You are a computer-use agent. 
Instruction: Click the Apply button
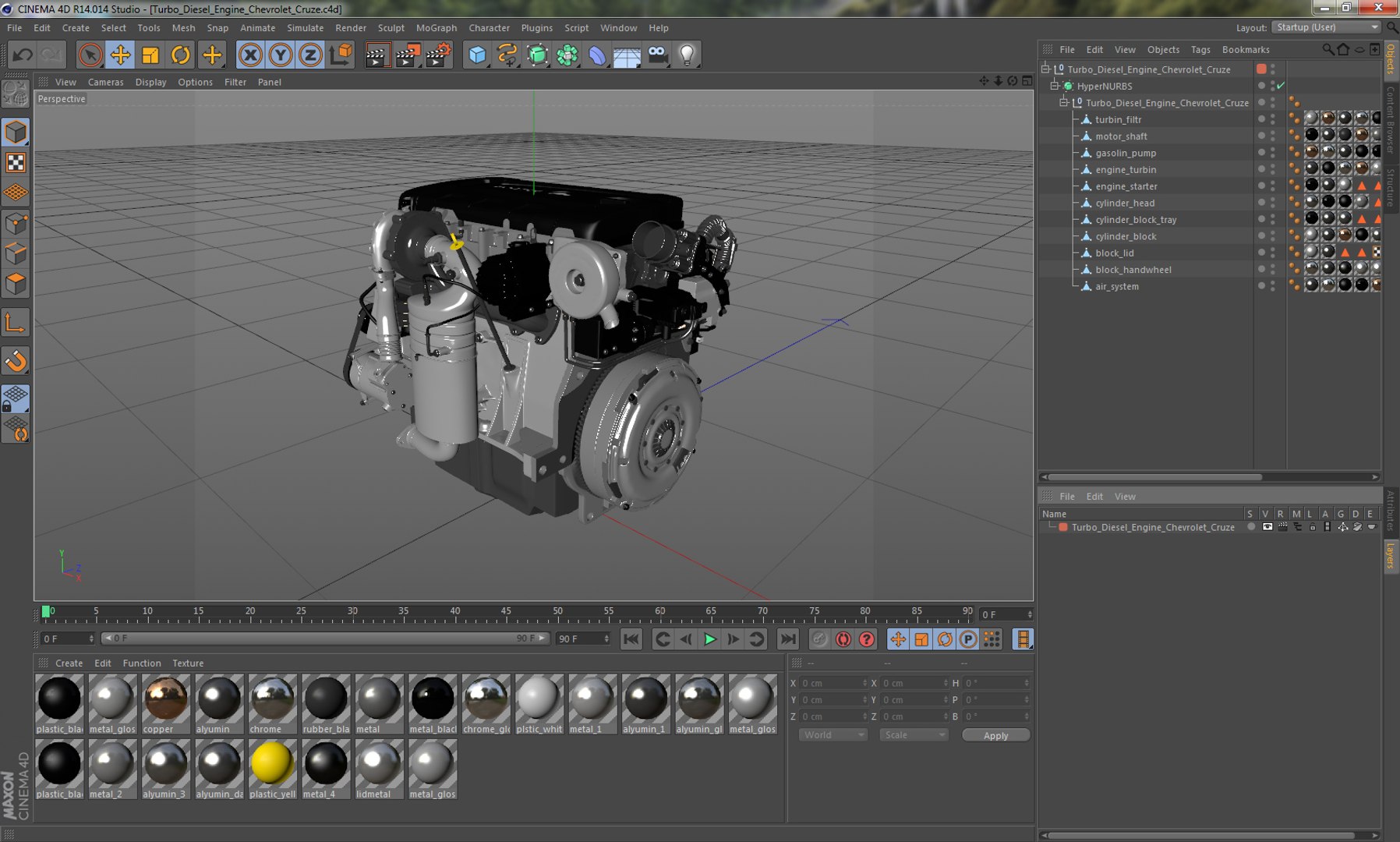[995, 735]
